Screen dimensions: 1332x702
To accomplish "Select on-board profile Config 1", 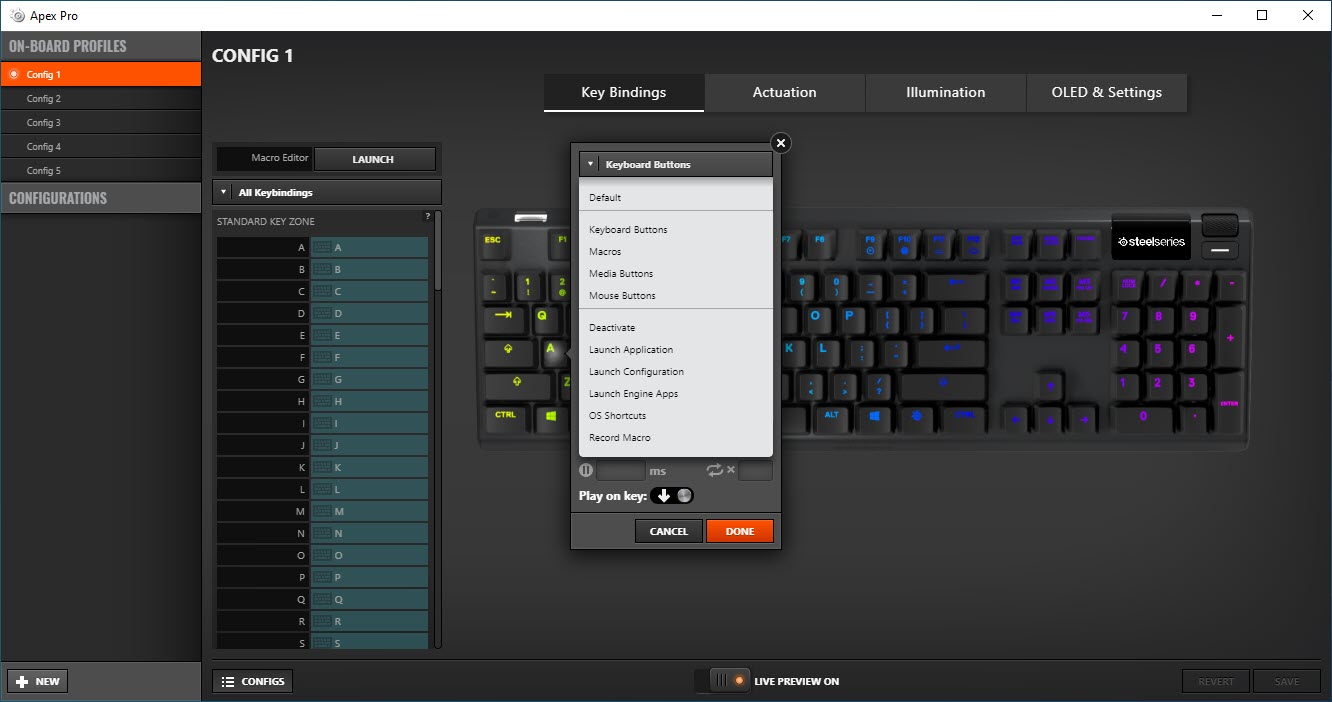I will (100, 74).
